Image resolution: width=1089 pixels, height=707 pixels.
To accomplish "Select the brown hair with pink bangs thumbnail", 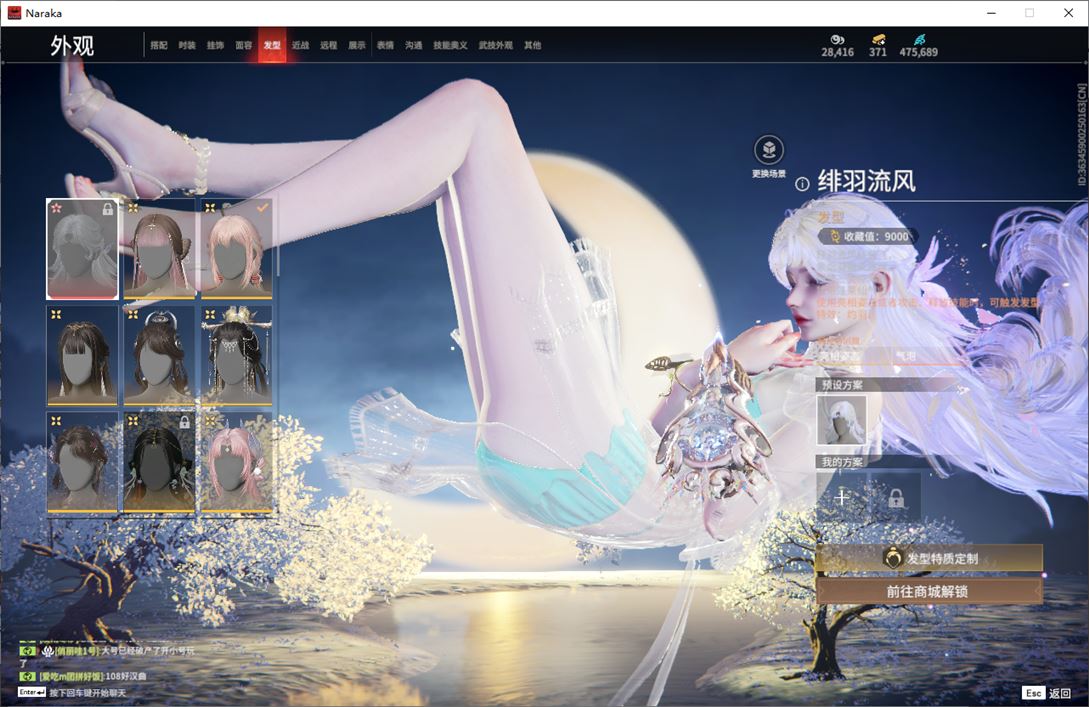I will 159,249.
